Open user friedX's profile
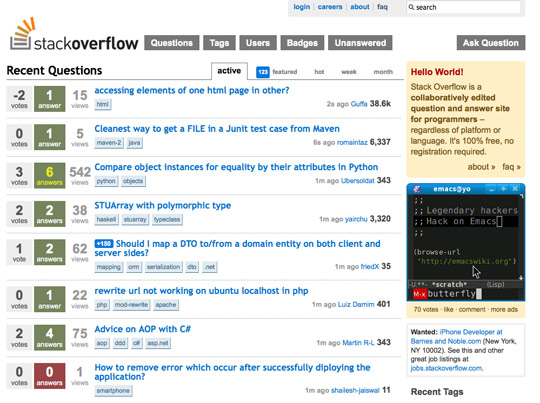The height and width of the screenshot is (403, 540). (x=370, y=267)
